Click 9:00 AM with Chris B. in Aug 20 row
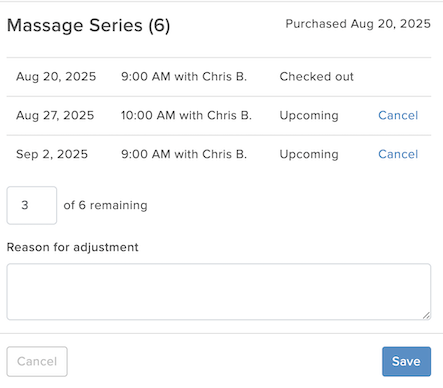The height and width of the screenshot is (388, 443). [x=184, y=77]
